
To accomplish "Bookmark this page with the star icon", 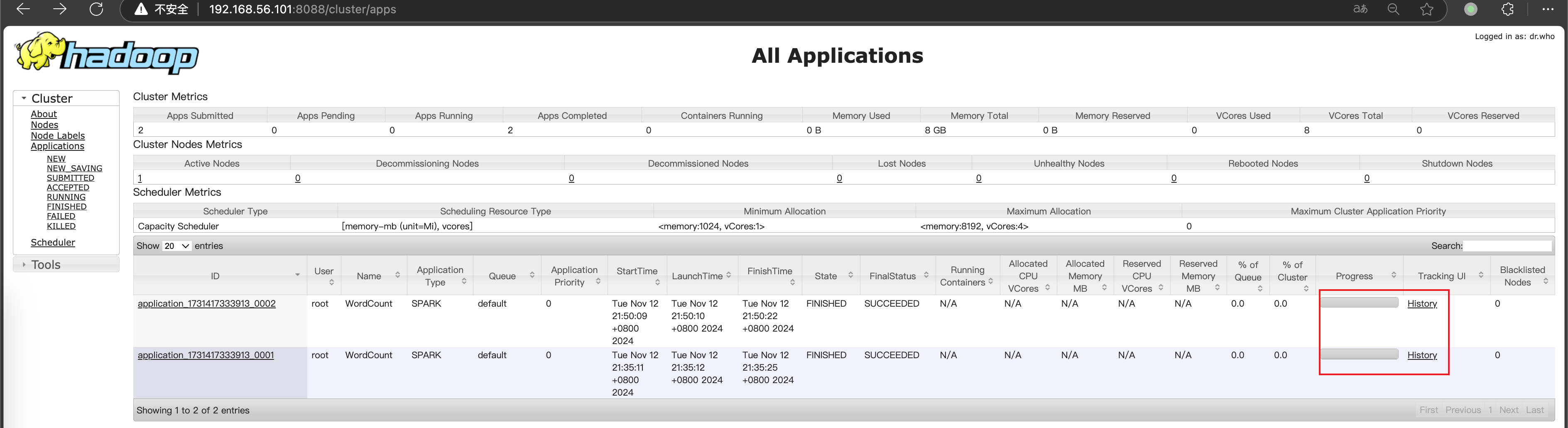I will (x=1427, y=9).
